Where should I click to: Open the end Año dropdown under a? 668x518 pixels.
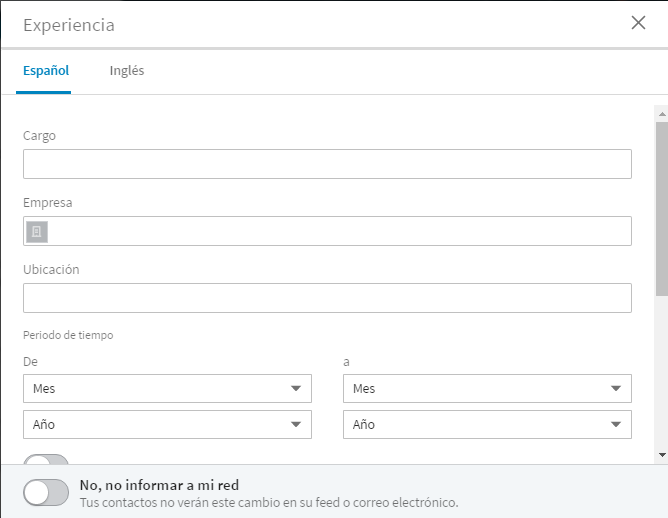tap(487, 424)
